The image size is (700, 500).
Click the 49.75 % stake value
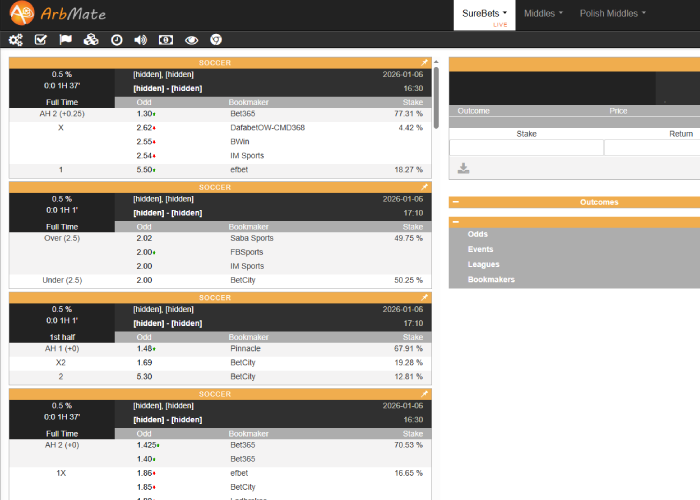408,238
